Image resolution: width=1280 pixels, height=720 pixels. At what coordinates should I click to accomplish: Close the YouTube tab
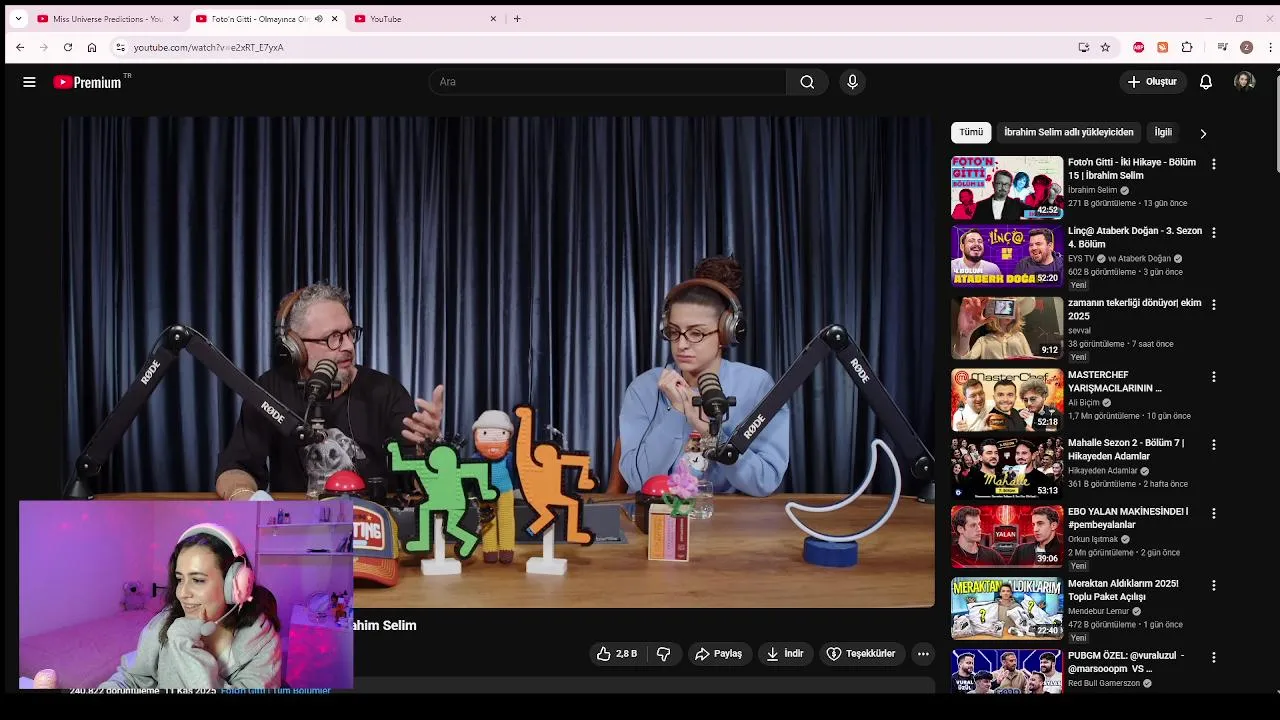pos(493,19)
